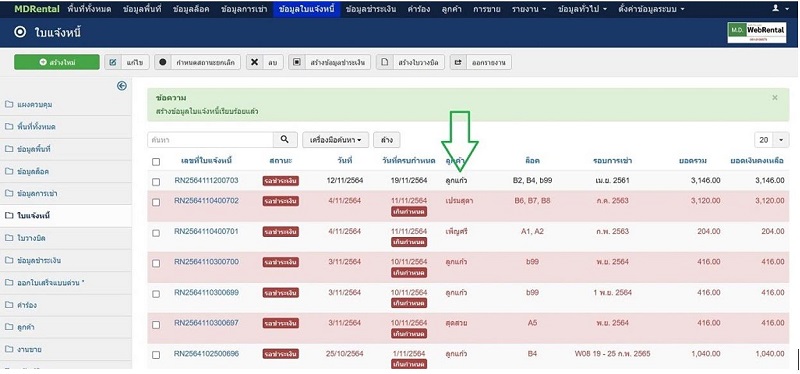
Task: Focus the ค้นหา search input field
Action: 210,139
